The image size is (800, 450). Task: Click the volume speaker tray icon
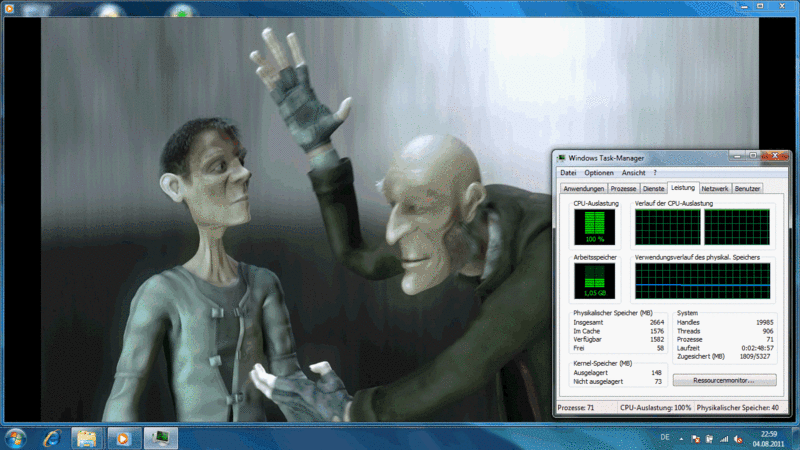coord(738,439)
